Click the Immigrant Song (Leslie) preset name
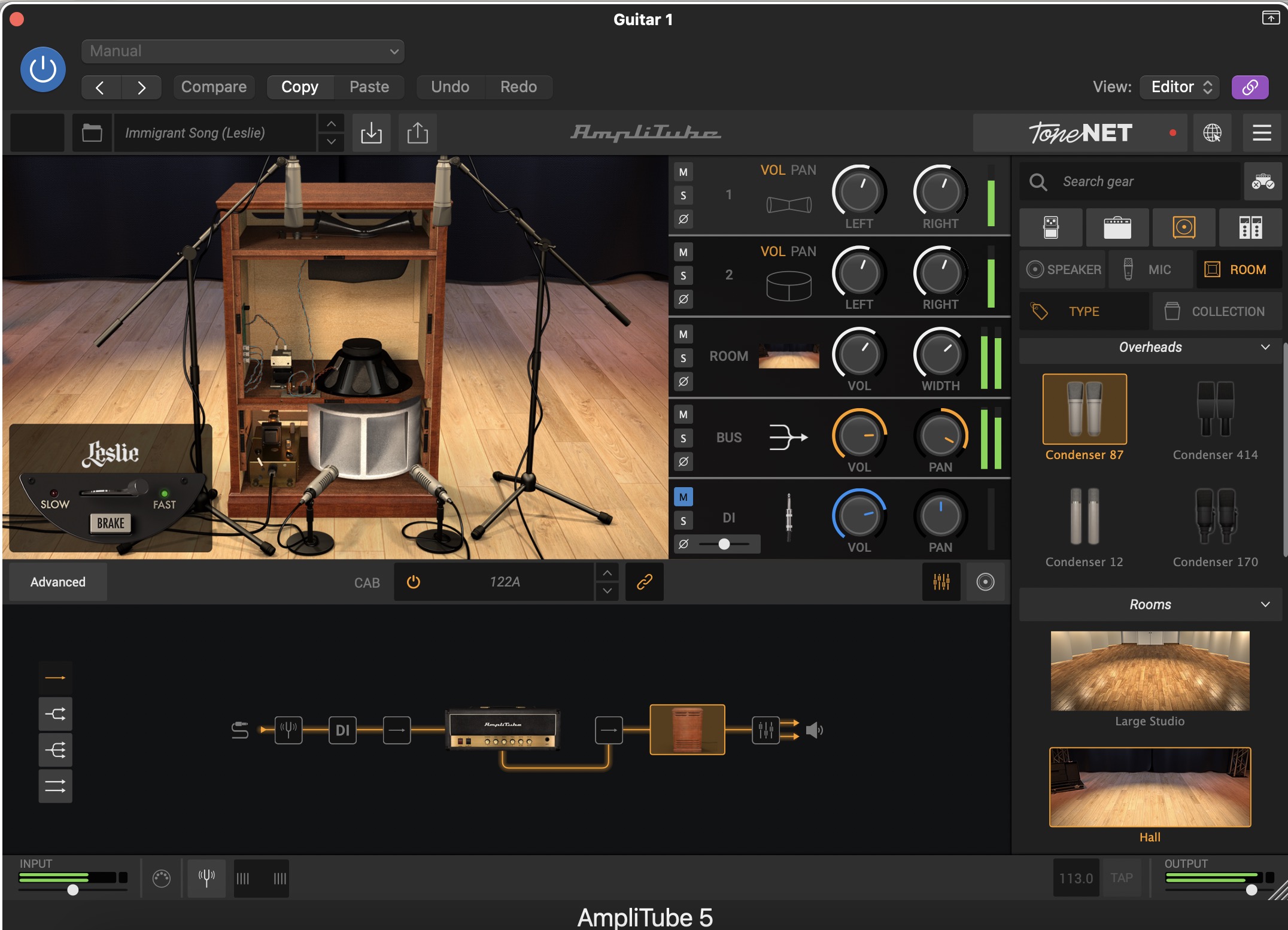Image resolution: width=1288 pixels, height=930 pixels. click(195, 133)
